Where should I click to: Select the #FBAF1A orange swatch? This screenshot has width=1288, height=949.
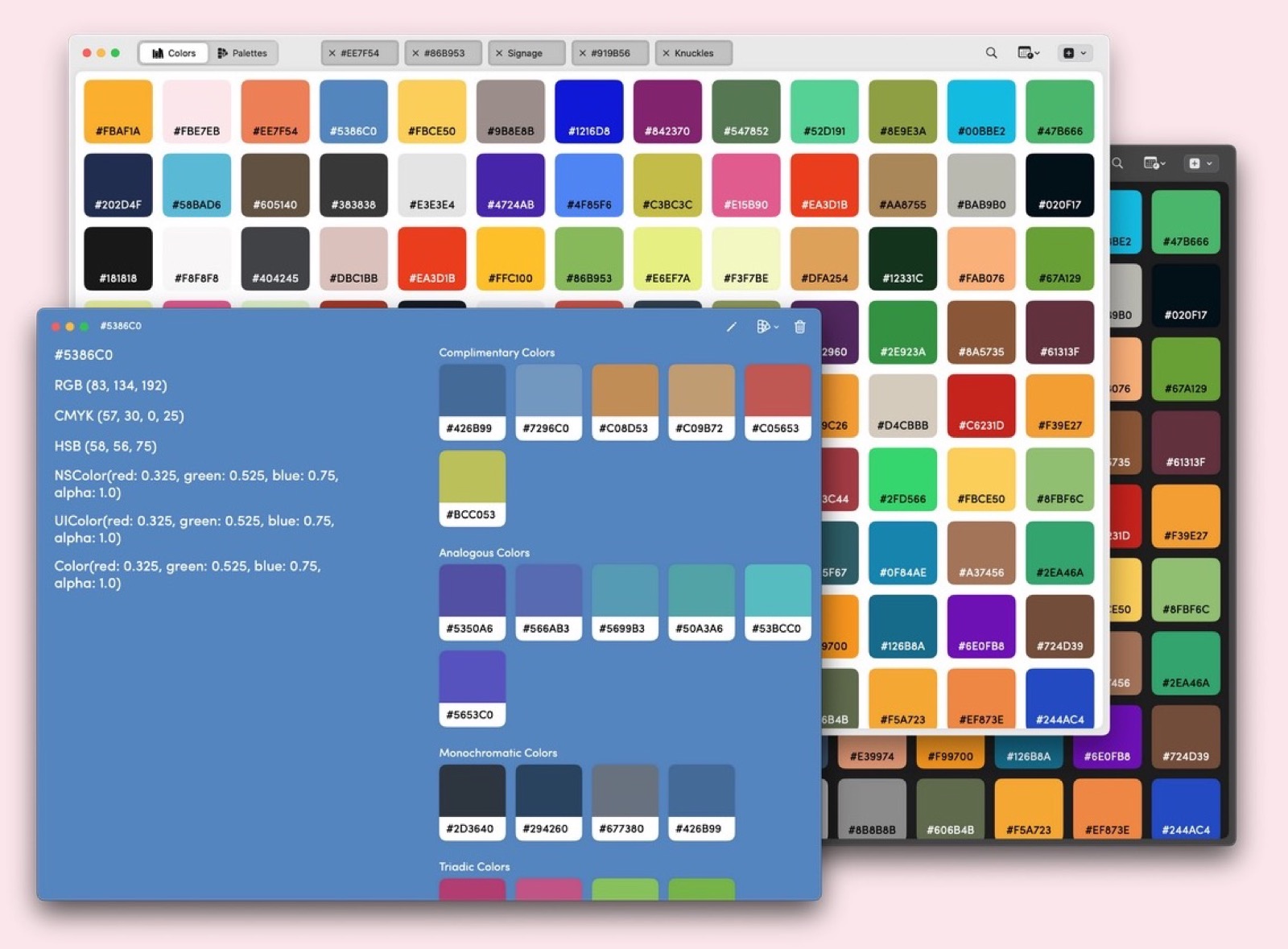[x=118, y=111]
